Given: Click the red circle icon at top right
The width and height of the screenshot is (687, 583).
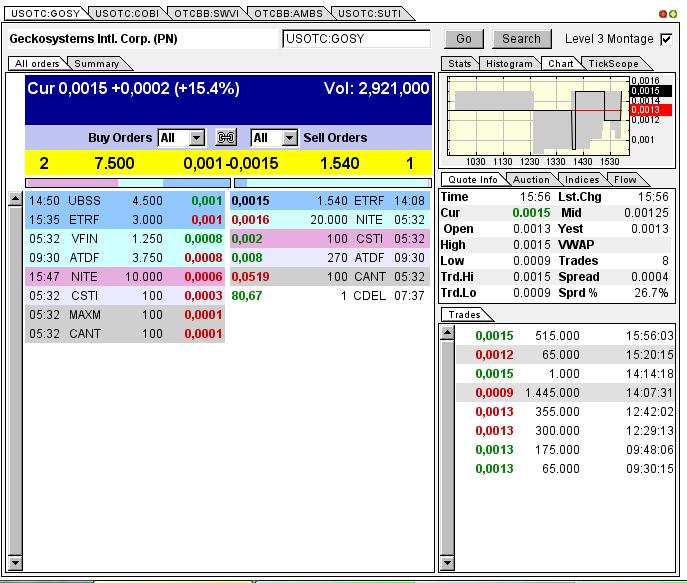Looking at the screenshot, I should point(663,14).
